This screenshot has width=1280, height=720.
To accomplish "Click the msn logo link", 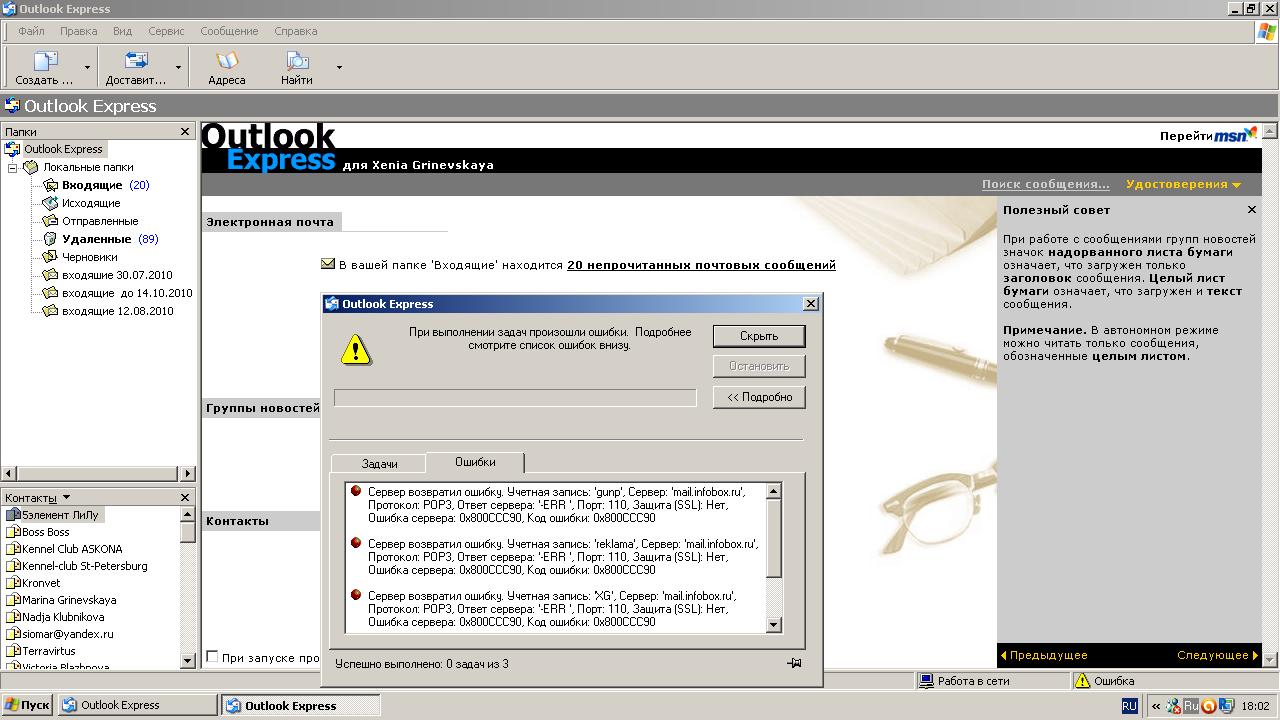I will pyautogui.click(x=1236, y=135).
